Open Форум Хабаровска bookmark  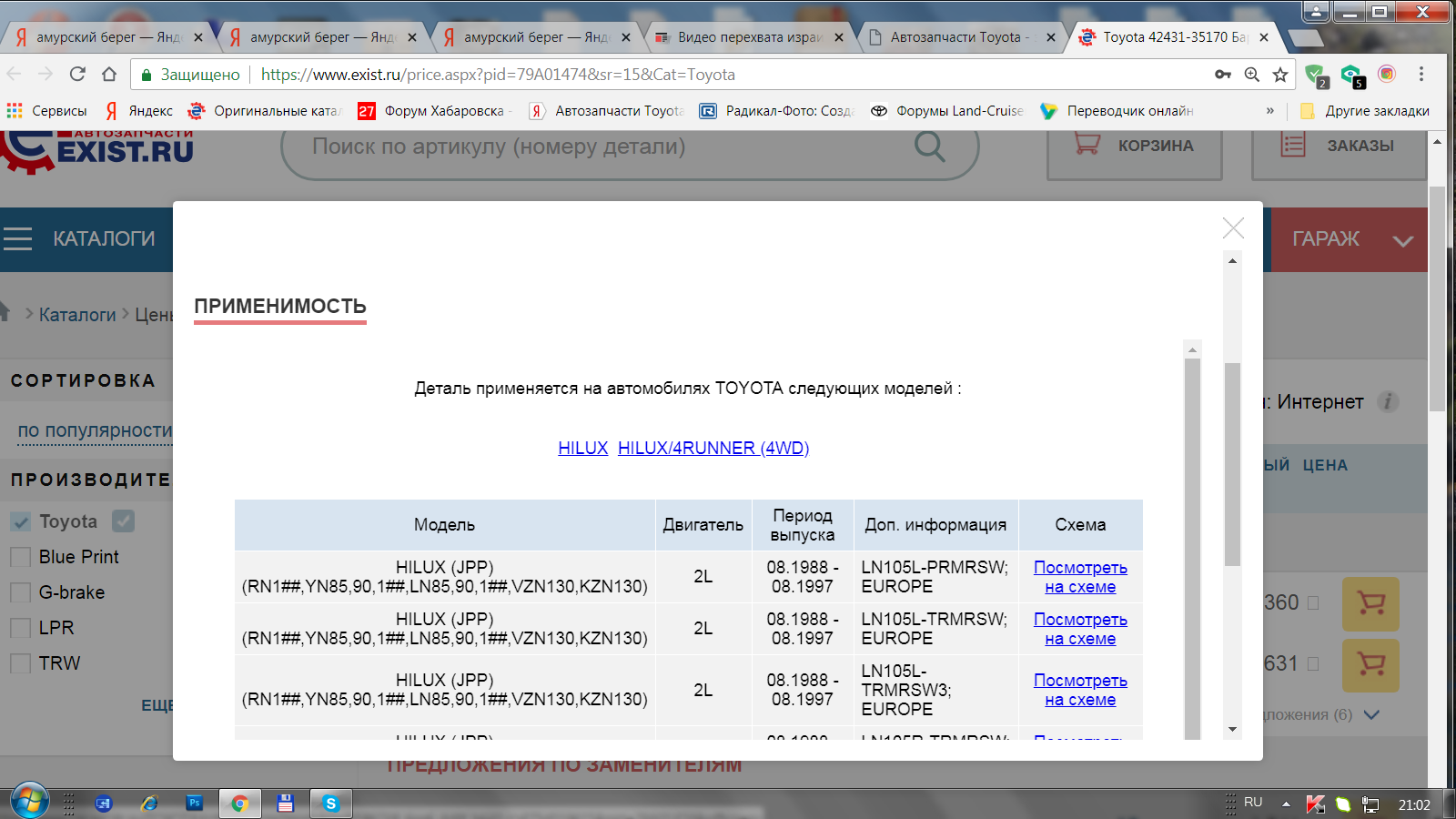coord(435,111)
